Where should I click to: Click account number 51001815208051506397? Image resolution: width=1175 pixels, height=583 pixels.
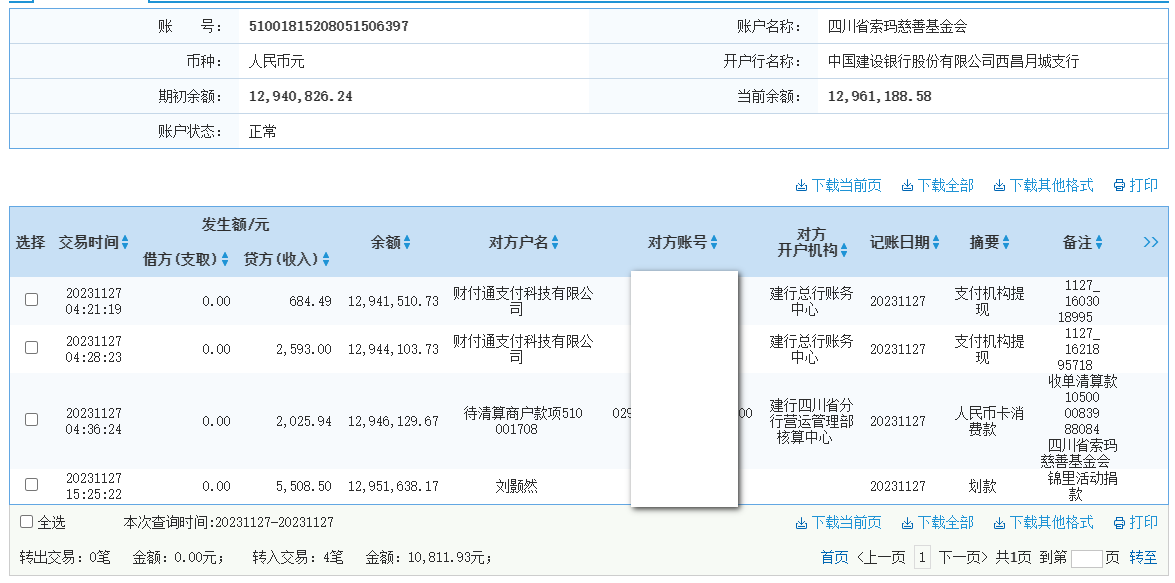(329, 27)
